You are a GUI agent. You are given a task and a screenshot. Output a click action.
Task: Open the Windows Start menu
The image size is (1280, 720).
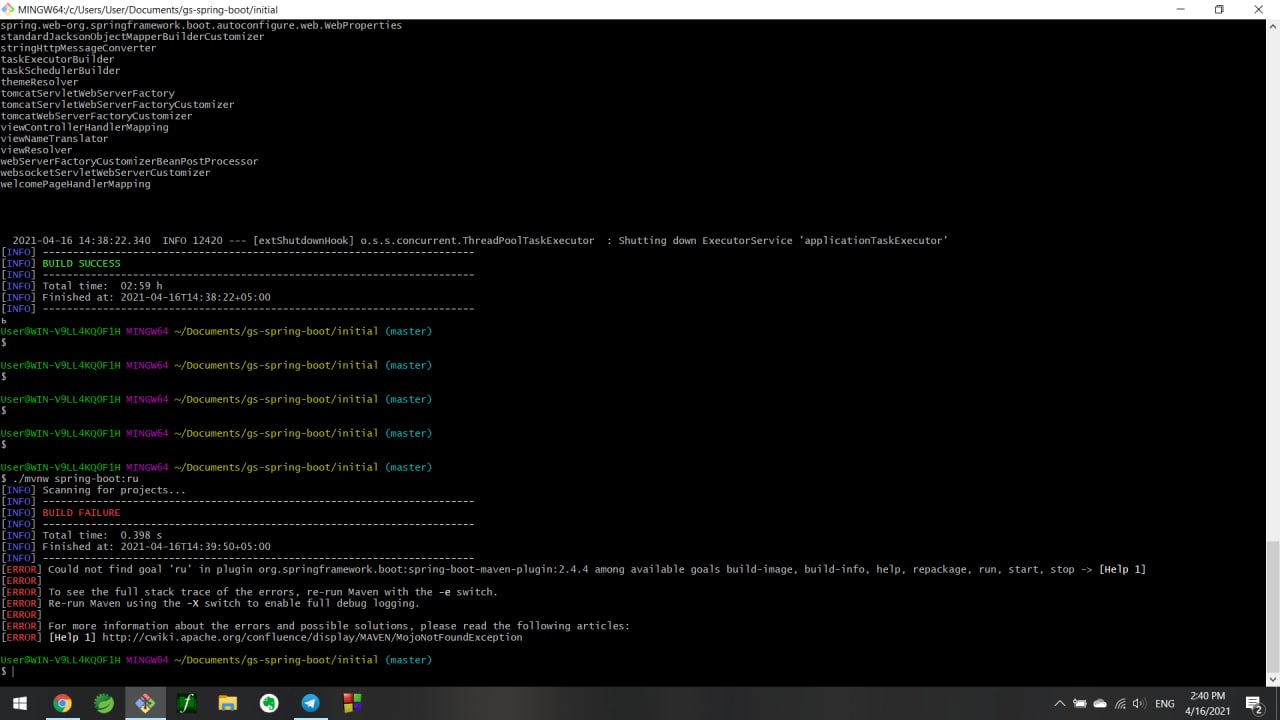click(x=20, y=703)
